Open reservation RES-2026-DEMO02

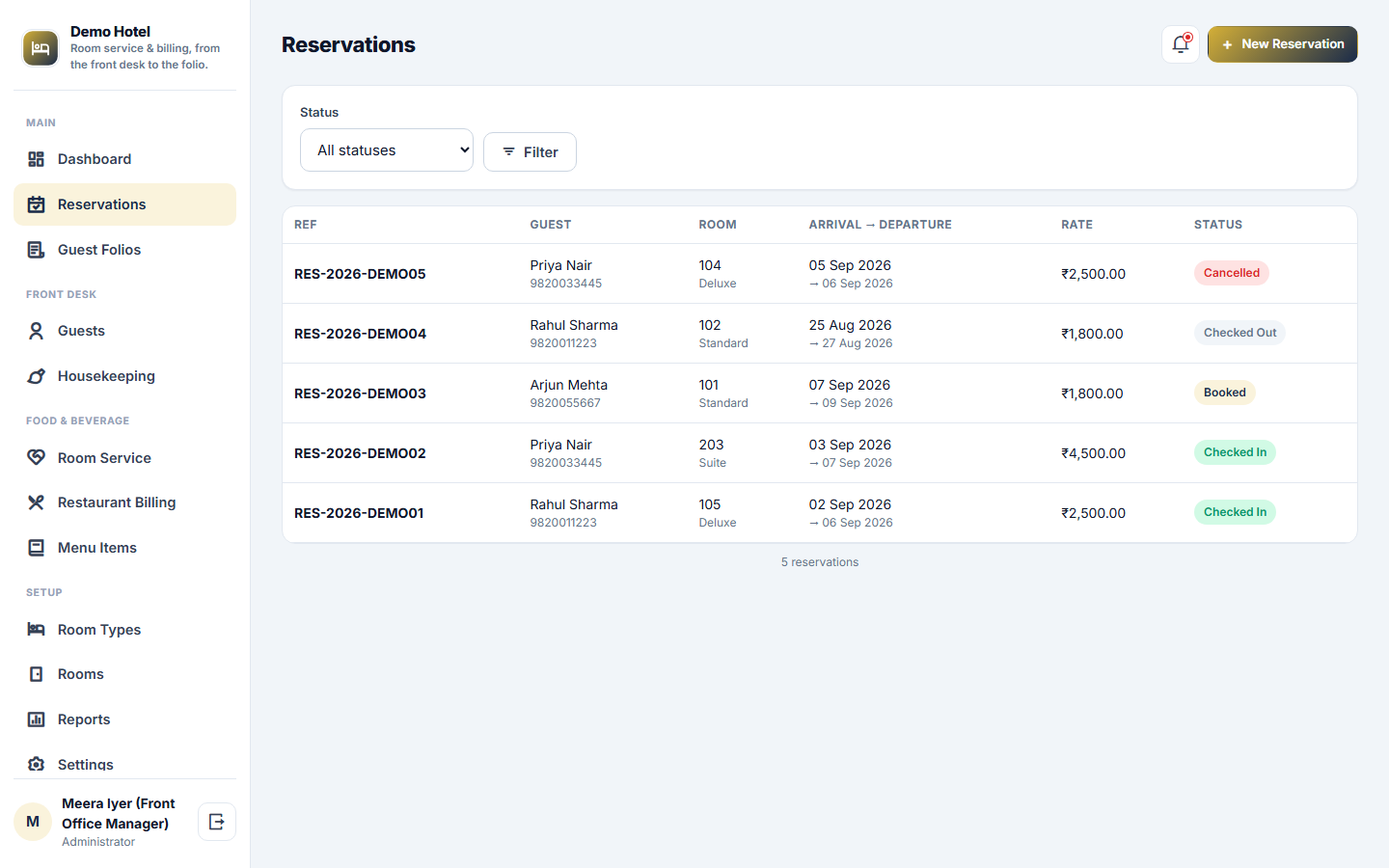point(360,453)
